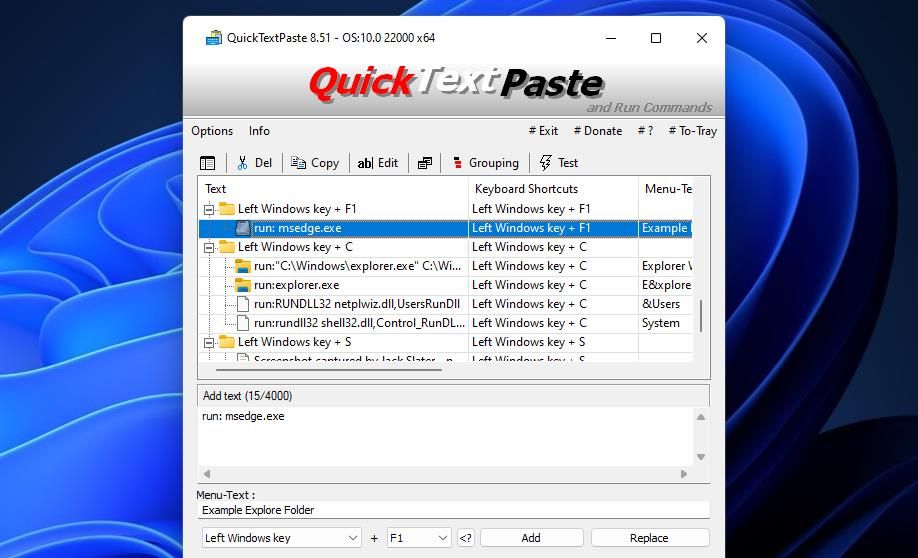Click the explorer icon beside run:explorer.exe
This screenshot has width=918, height=558.
(243, 285)
